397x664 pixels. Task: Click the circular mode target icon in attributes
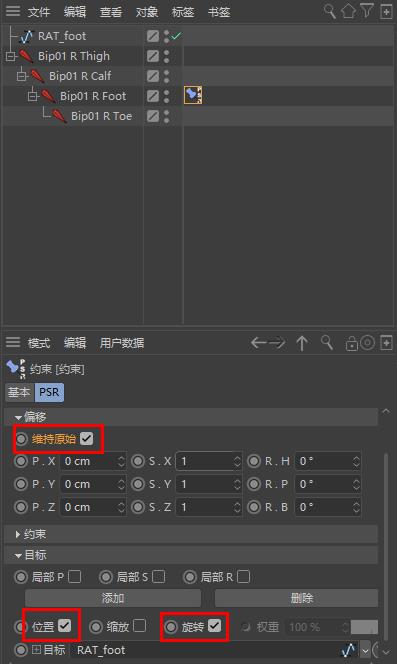pyautogui.click(x=367, y=343)
